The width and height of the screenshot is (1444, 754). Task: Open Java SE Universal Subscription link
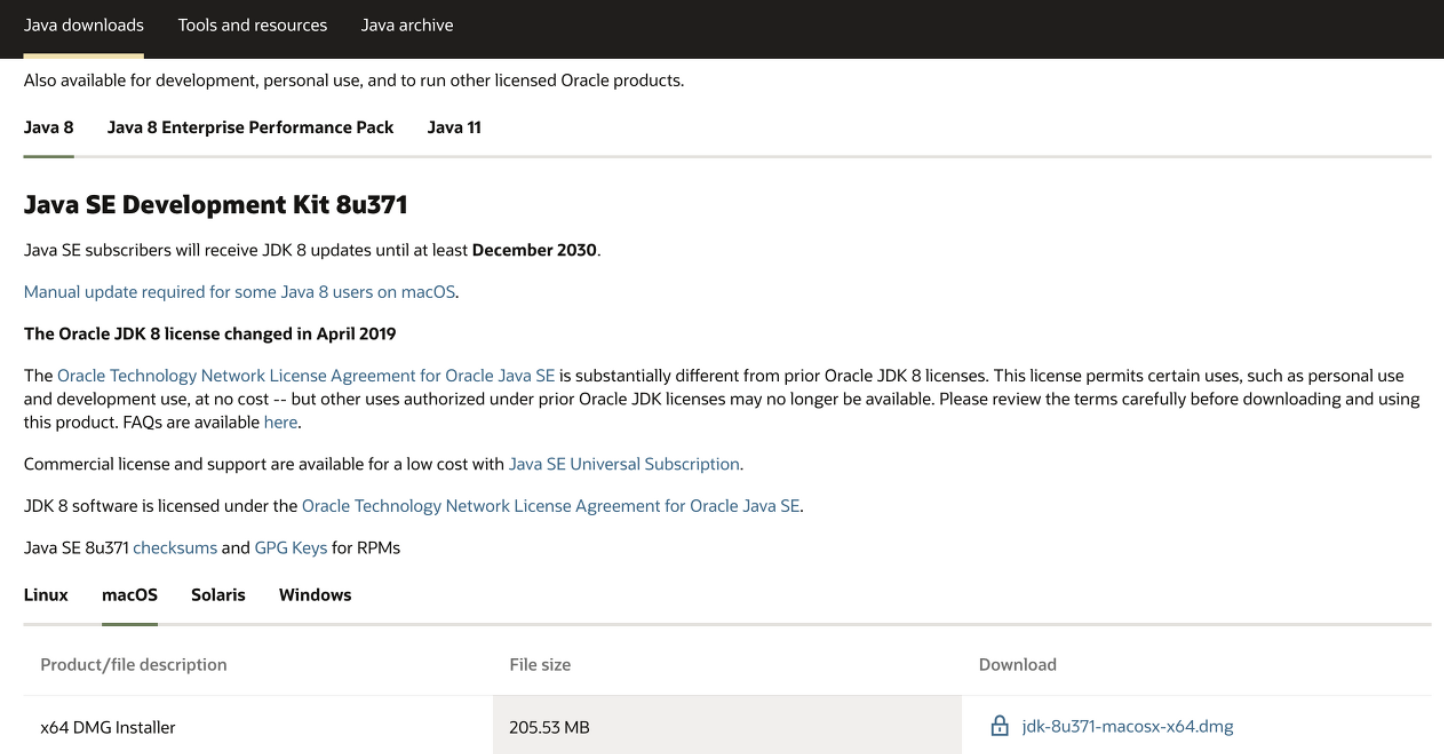(624, 464)
